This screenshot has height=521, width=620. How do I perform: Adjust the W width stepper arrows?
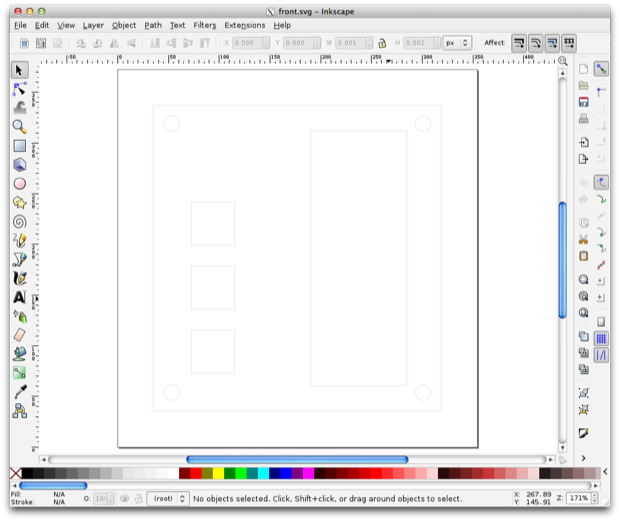tap(369, 43)
